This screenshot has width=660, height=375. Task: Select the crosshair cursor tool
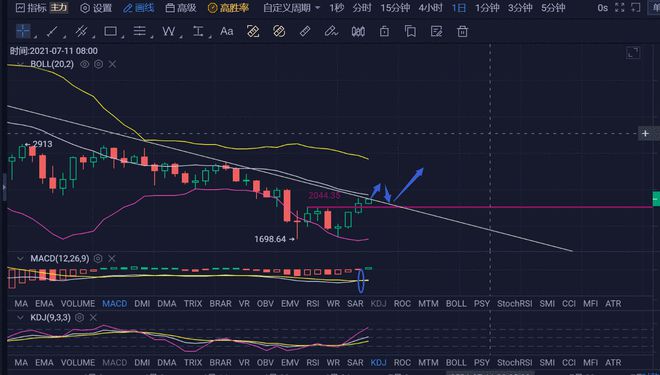pyautogui.click(x=23, y=31)
